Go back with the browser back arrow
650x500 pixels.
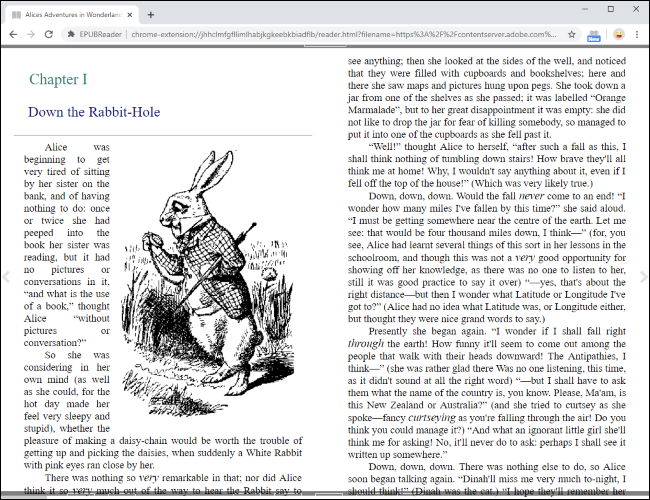(13, 34)
